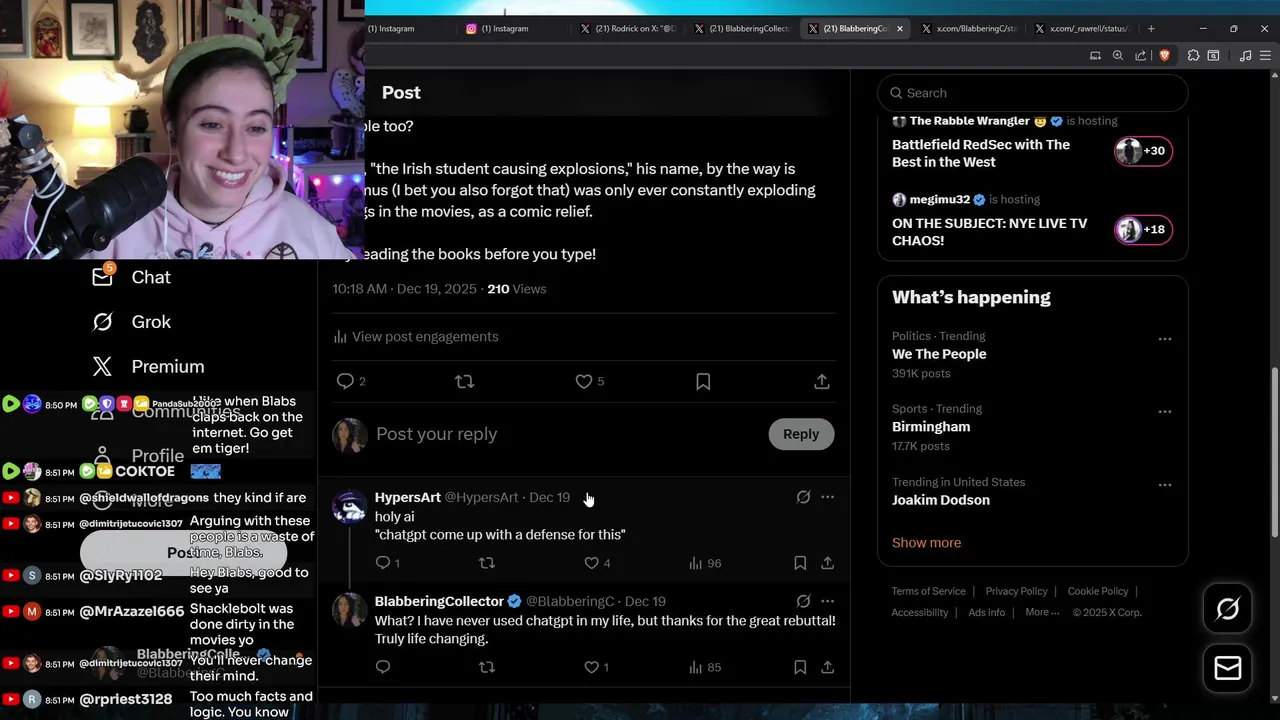1280x720 pixels.
Task: Open more options on HypersArt reply
Action: point(827,497)
